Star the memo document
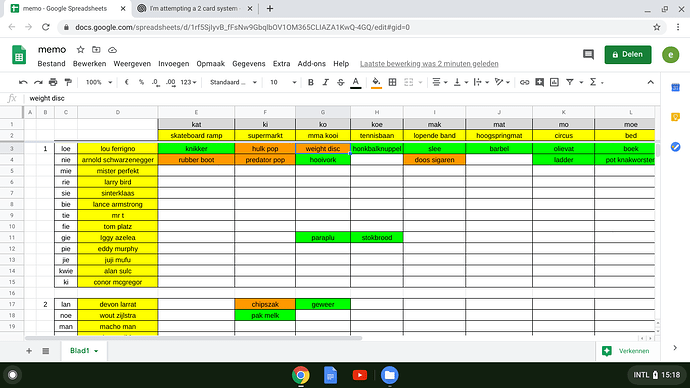 pos(80,50)
